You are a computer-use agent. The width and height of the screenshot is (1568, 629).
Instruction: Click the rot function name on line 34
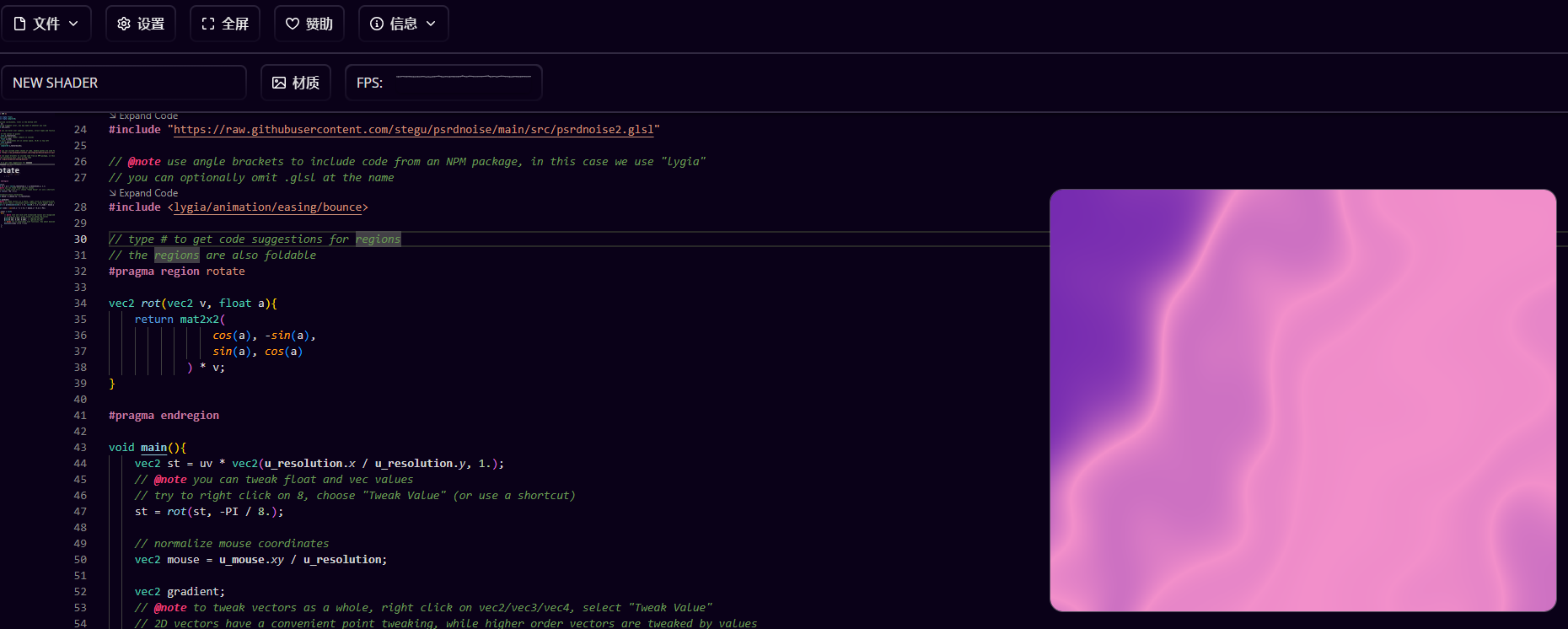pyautogui.click(x=150, y=304)
